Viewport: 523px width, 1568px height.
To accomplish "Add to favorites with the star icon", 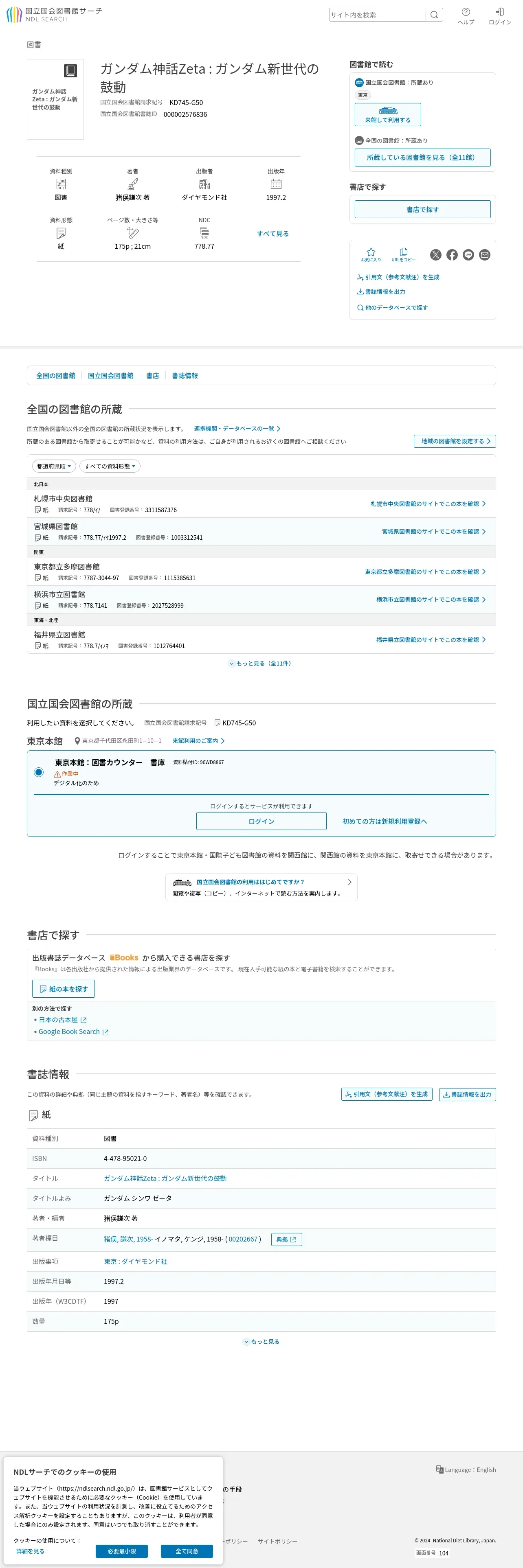I will point(371,254).
